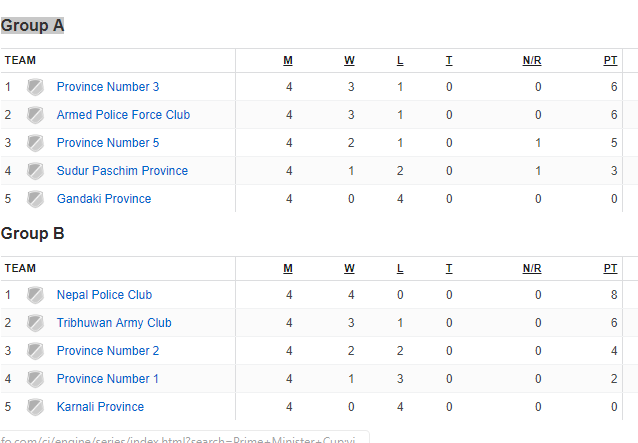The width and height of the screenshot is (638, 443).
Task: Click the Province Number 5 shield icon
Action: coord(35,143)
